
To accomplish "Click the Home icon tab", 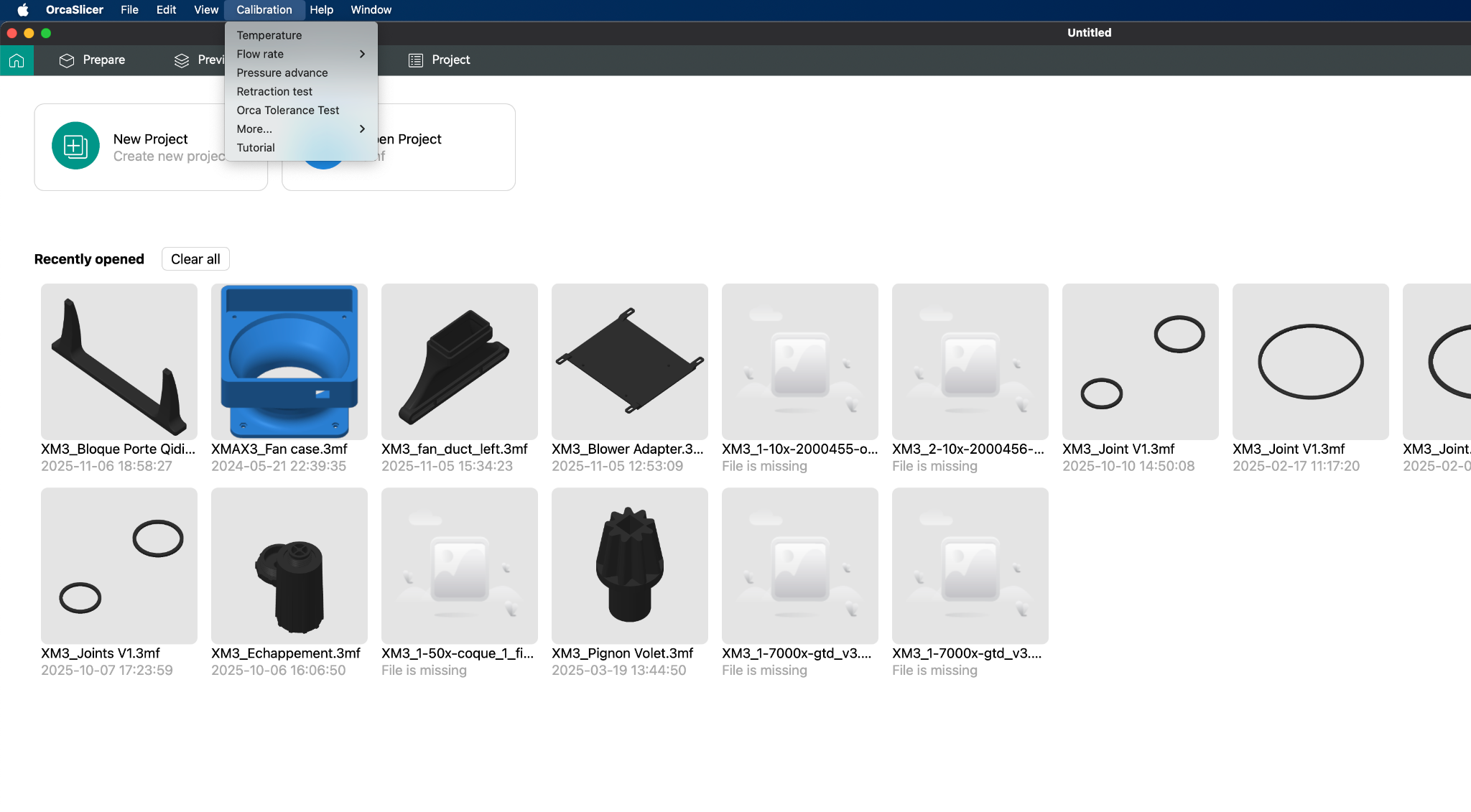I will [17, 60].
